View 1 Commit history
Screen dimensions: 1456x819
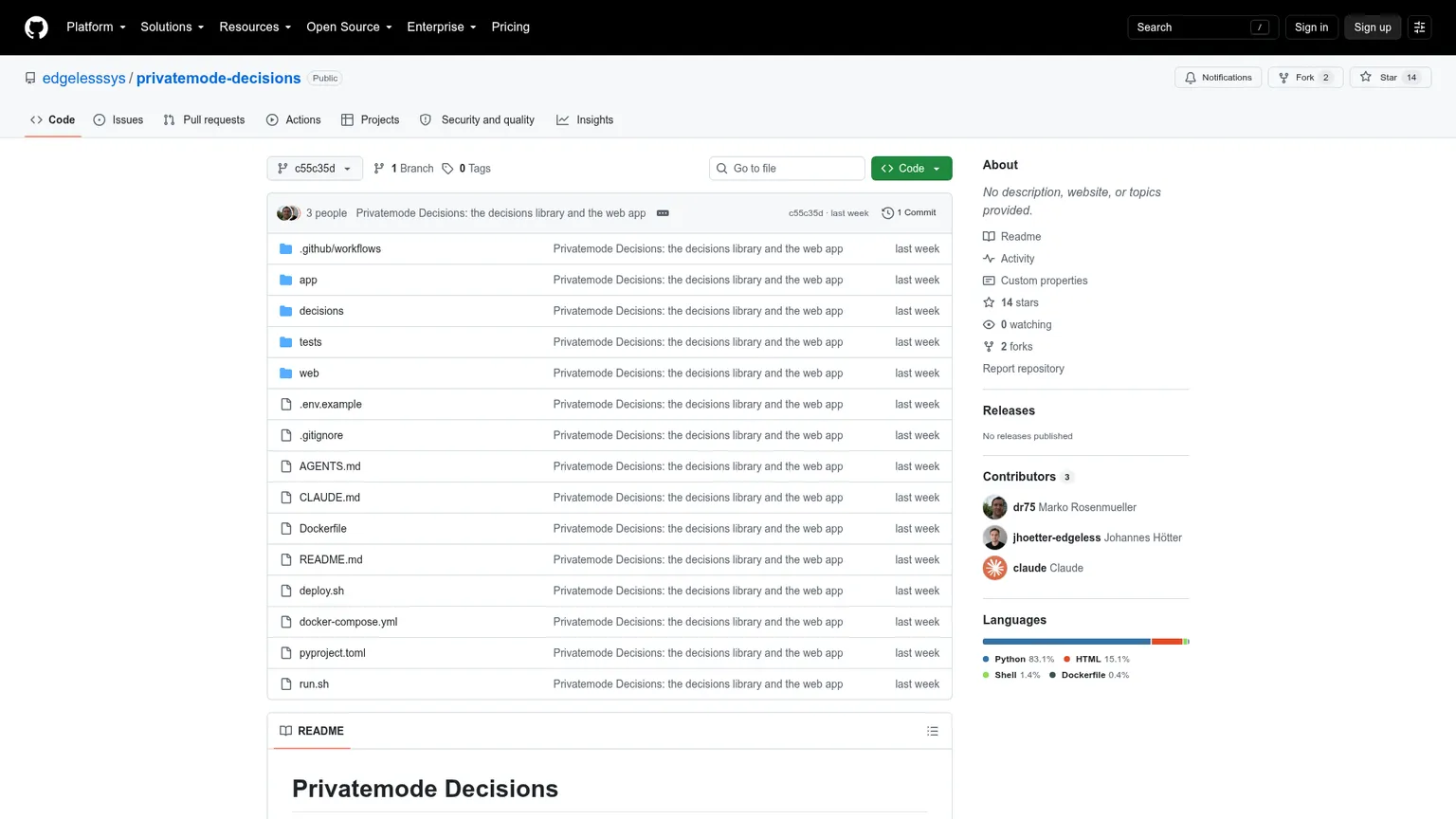(x=909, y=213)
